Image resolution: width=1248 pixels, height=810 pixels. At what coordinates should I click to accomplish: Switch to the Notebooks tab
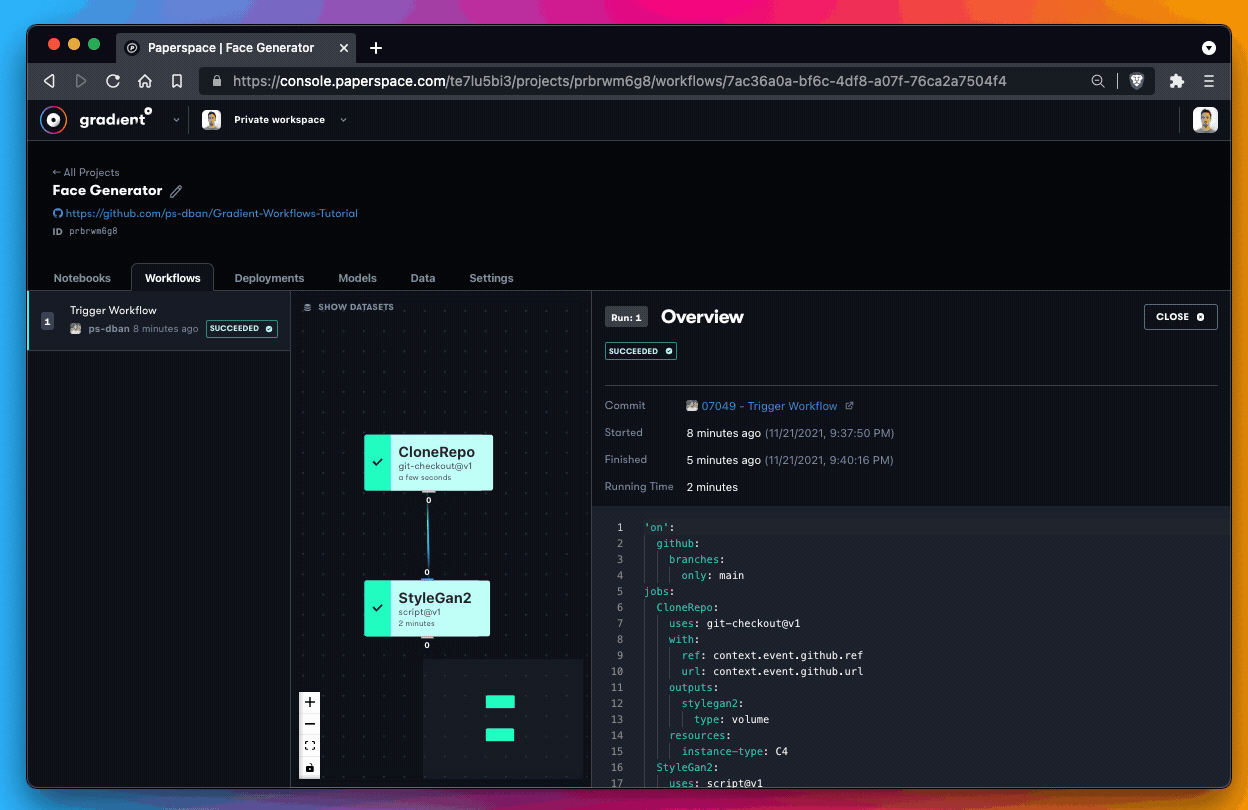80,278
